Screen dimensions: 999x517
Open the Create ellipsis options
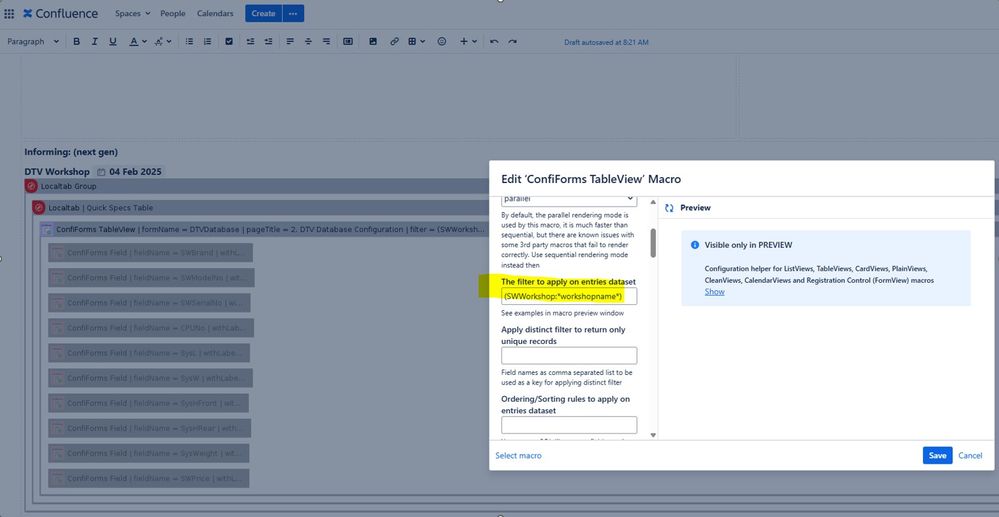293,13
